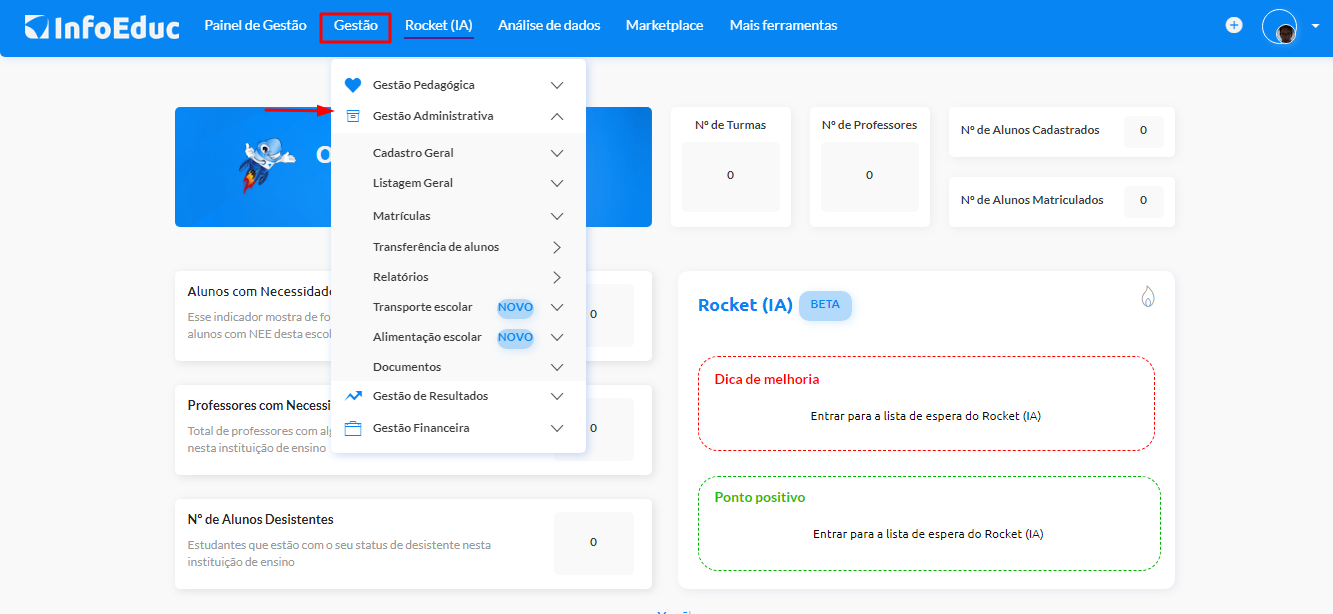Screen dimensions: 1333x614
Task: Open the Relatórios submenu arrow
Action: tap(557, 277)
